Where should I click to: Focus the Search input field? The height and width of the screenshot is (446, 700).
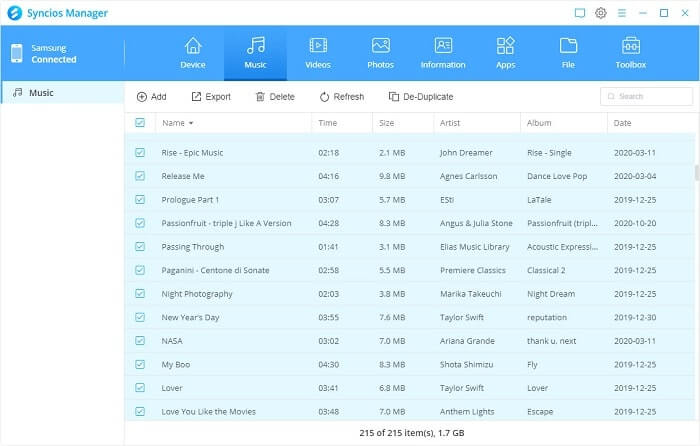tap(646, 96)
